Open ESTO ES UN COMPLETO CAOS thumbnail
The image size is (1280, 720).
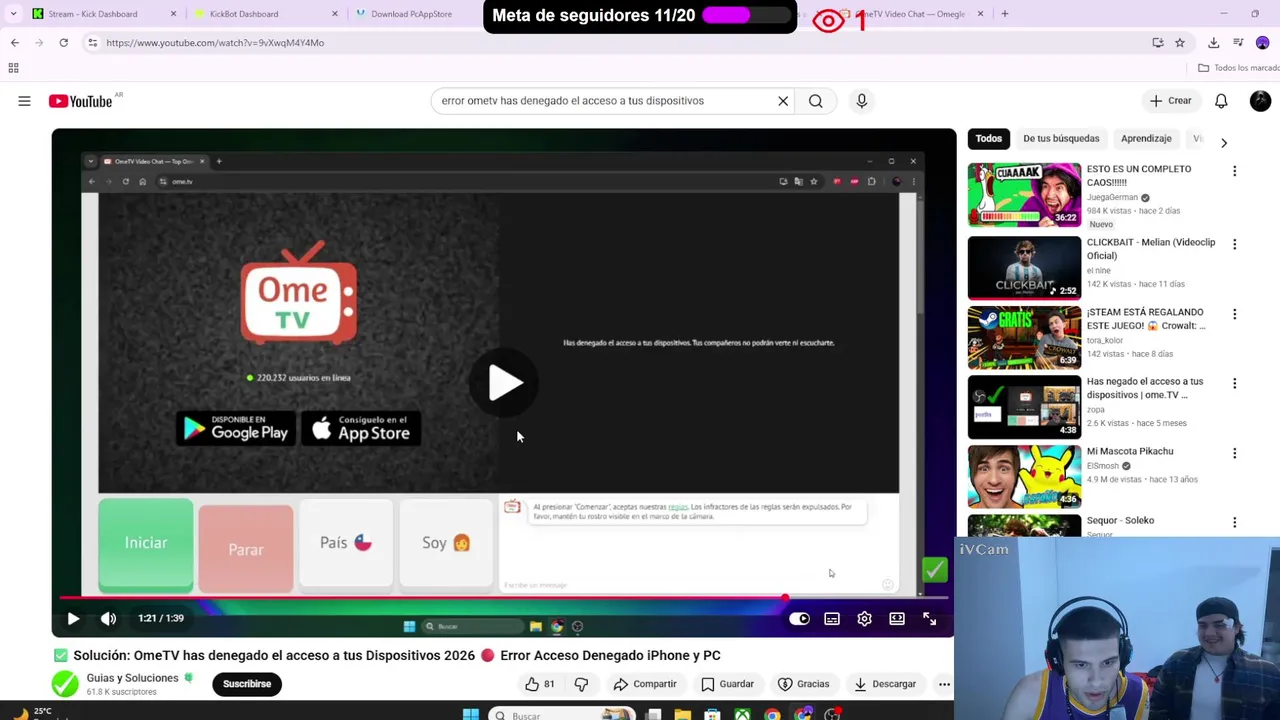pyautogui.click(x=1024, y=195)
